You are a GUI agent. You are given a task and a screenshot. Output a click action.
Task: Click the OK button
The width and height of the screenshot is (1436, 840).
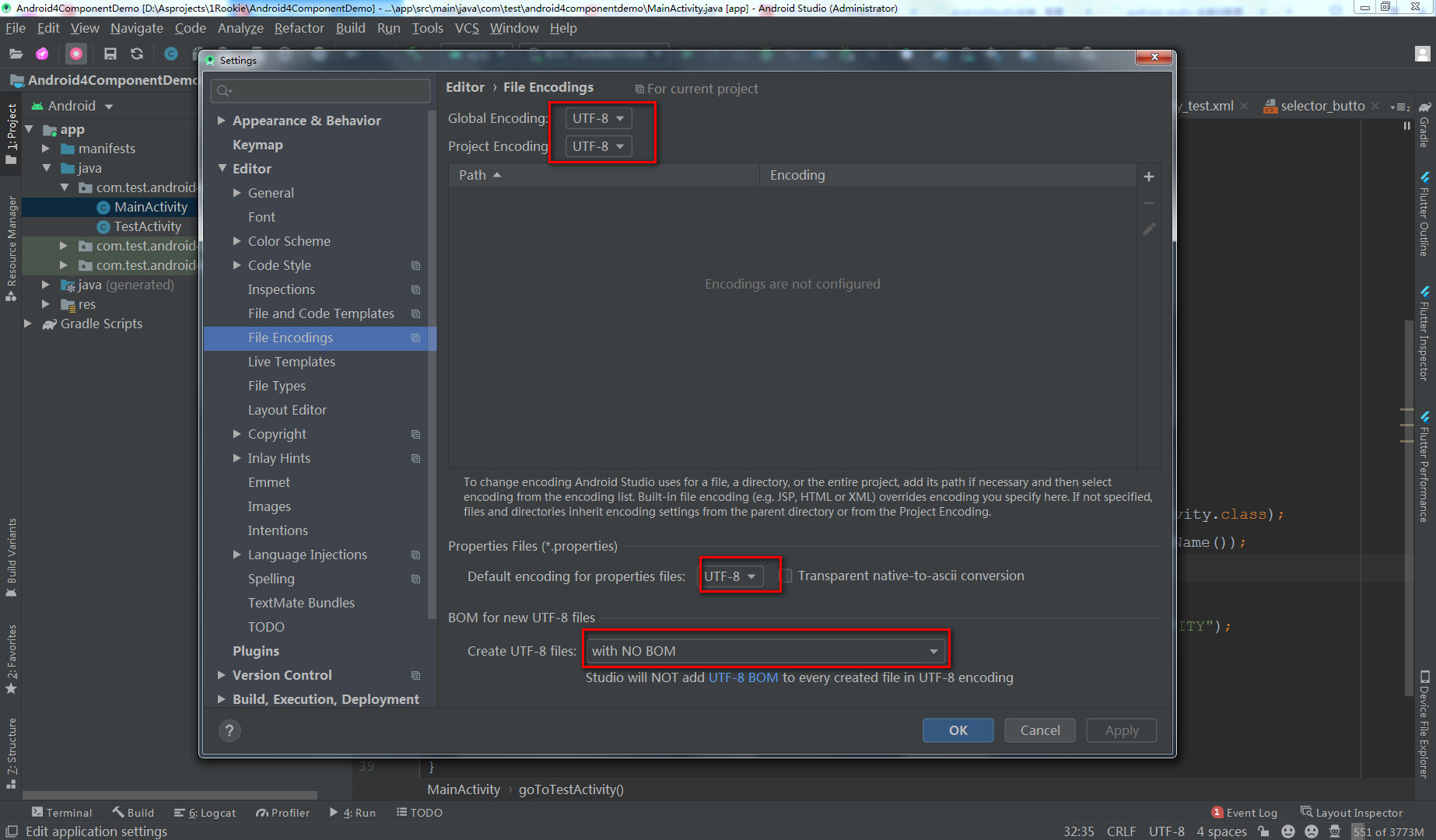coord(958,730)
